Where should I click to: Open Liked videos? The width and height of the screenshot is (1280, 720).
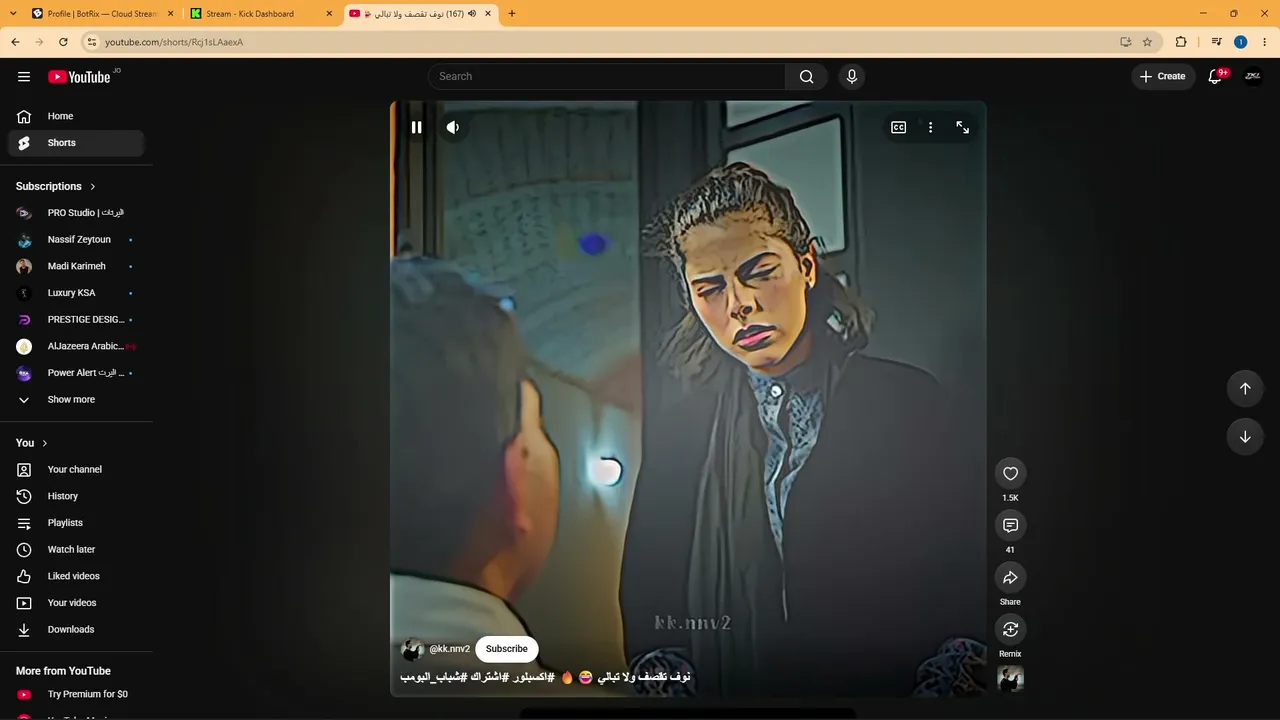pyautogui.click(x=77, y=576)
